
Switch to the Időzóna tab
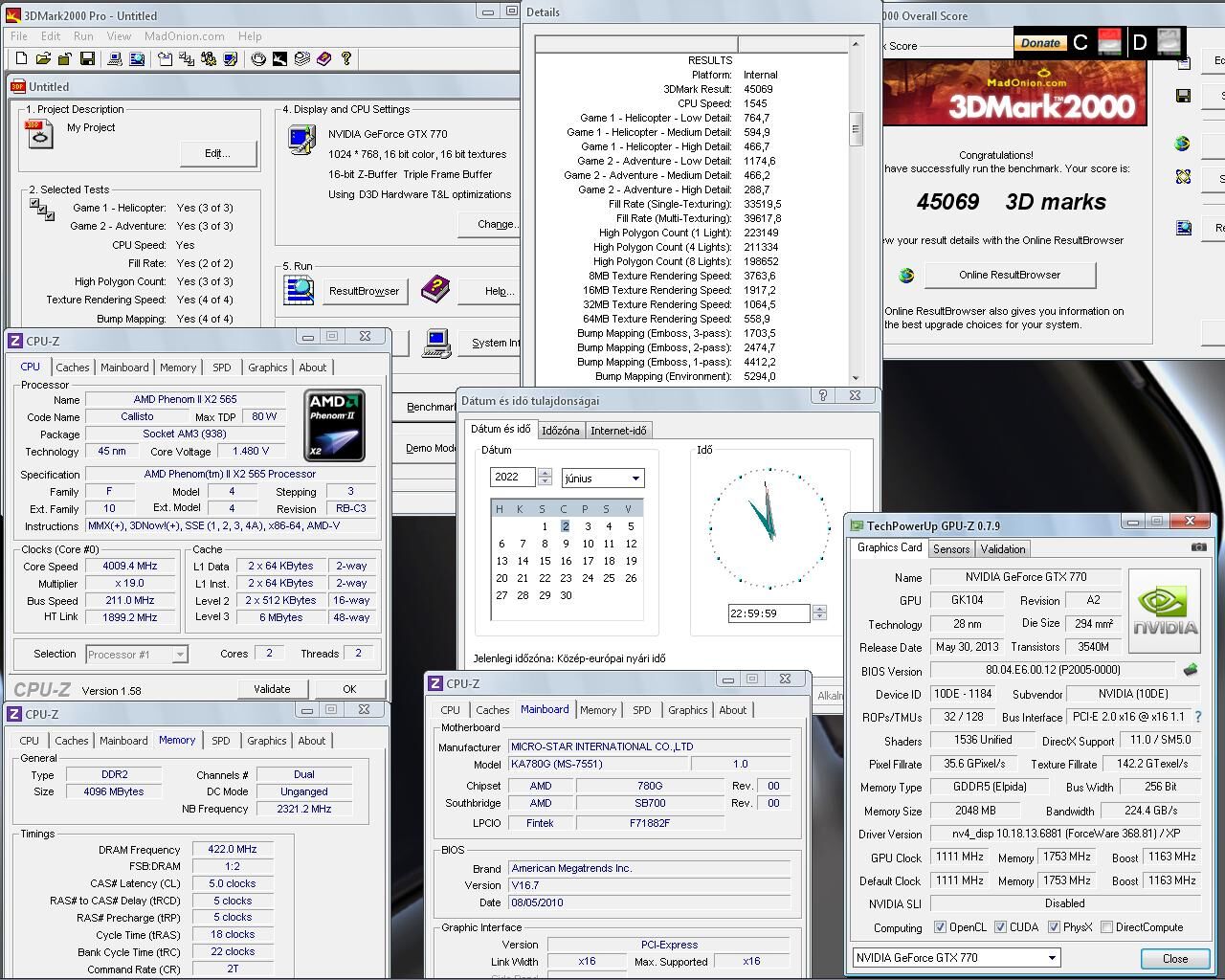point(560,431)
